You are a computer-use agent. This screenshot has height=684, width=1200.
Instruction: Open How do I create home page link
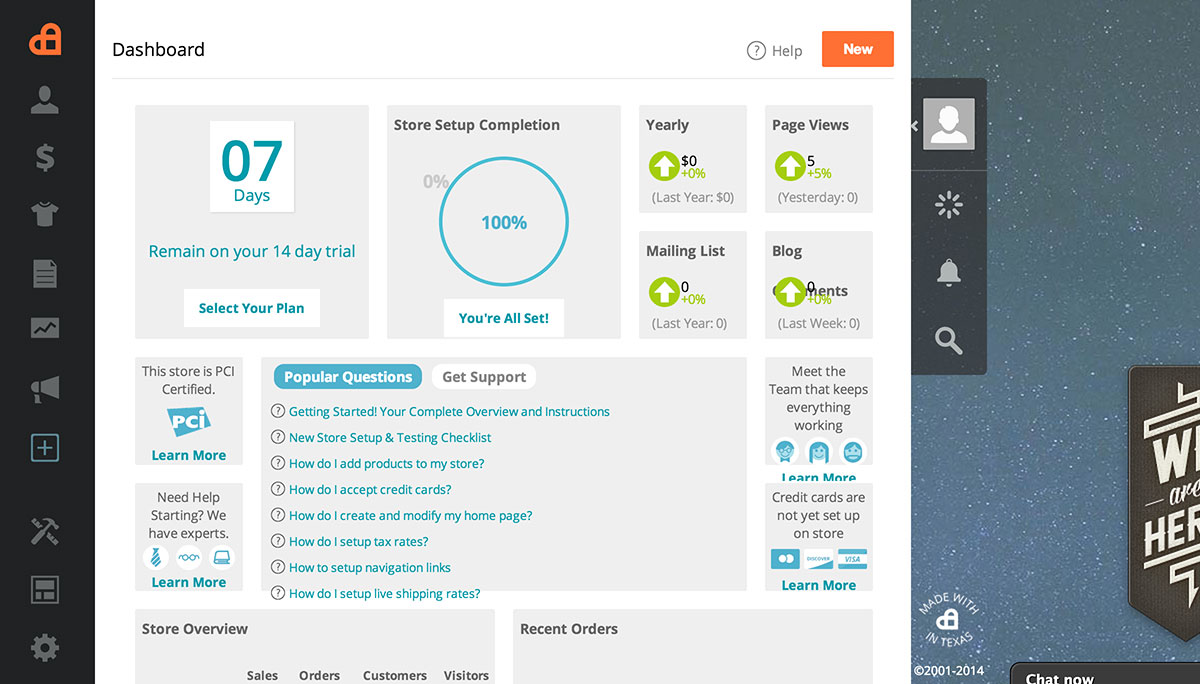[411, 516]
